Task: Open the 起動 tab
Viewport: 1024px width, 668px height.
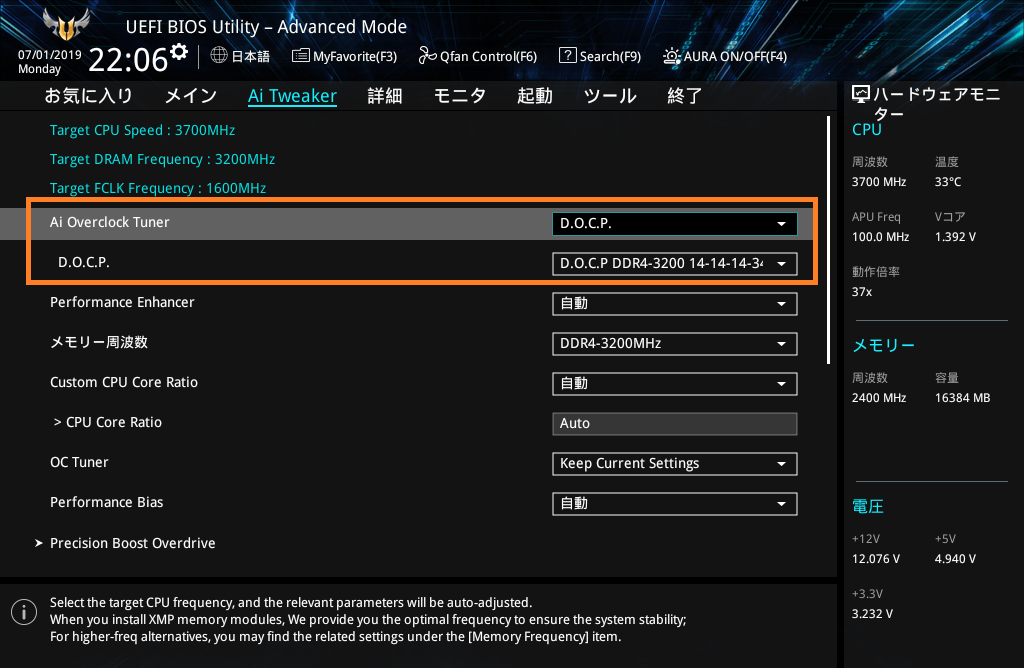Action: pyautogui.click(x=535, y=96)
